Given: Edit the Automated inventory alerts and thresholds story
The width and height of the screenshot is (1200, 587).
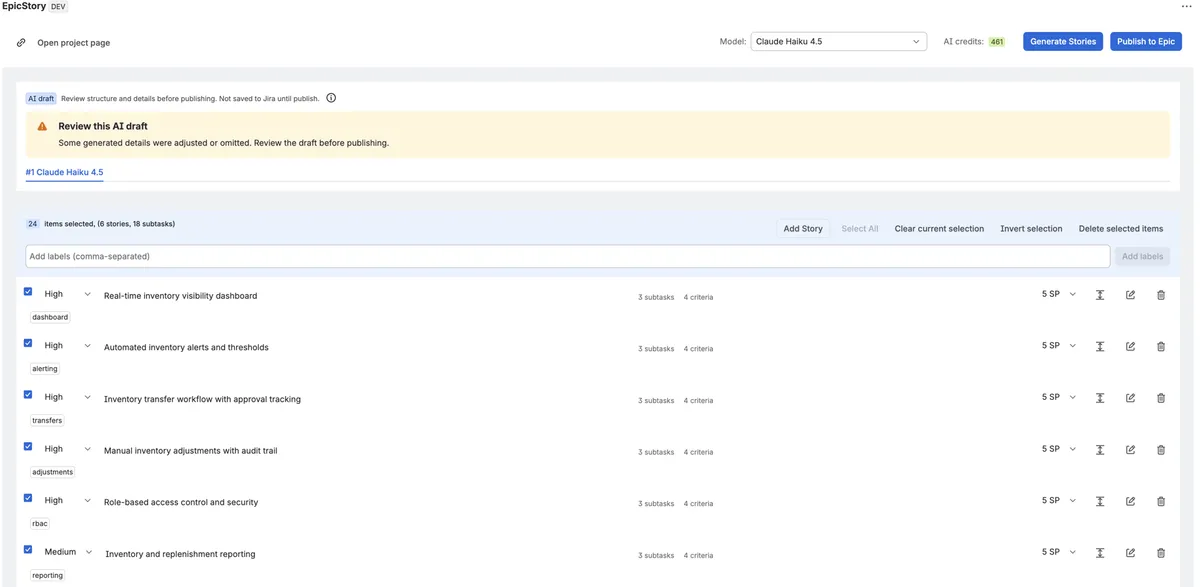Looking at the screenshot, I should 1130,346.
